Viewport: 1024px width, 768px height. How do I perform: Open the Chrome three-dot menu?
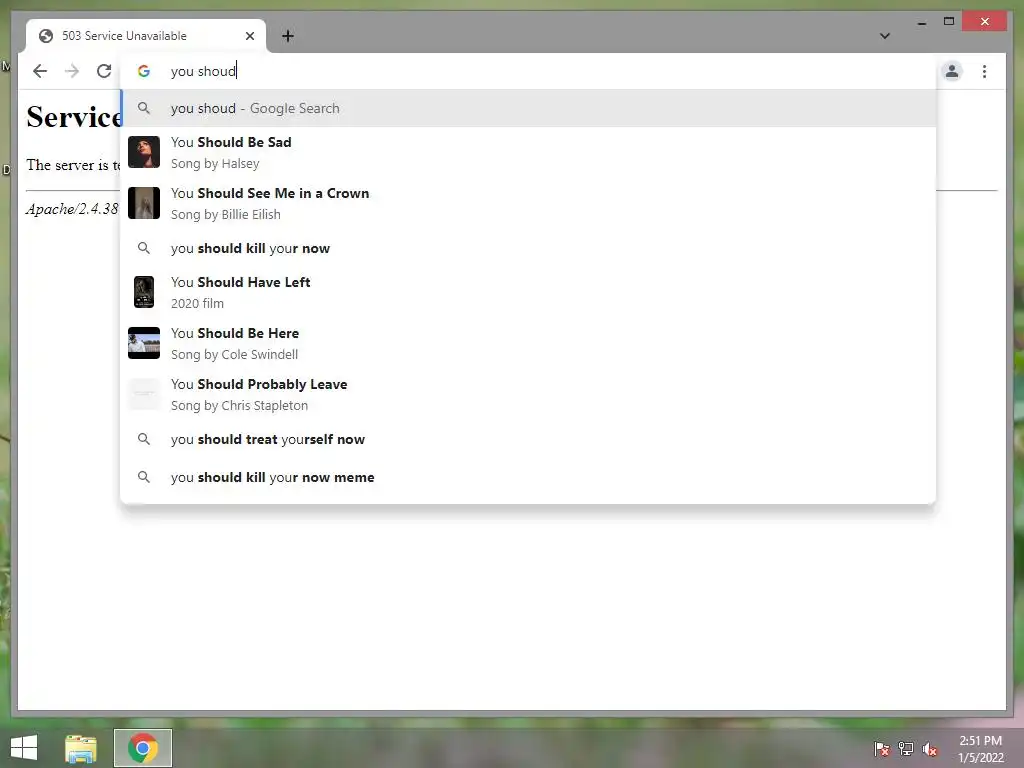coord(984,71)
